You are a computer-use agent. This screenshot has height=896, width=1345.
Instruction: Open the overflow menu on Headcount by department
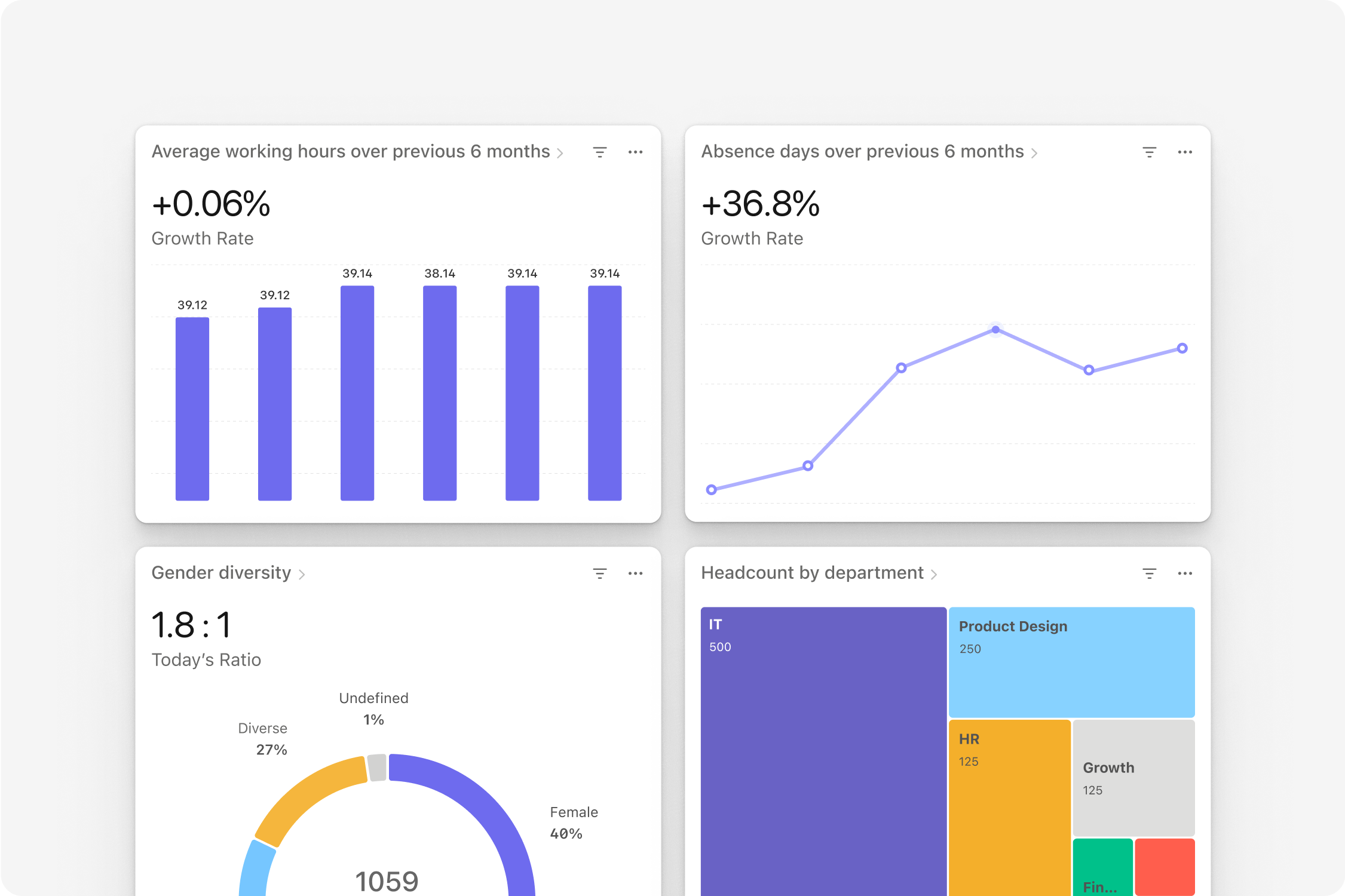(x=1185, y=572)
